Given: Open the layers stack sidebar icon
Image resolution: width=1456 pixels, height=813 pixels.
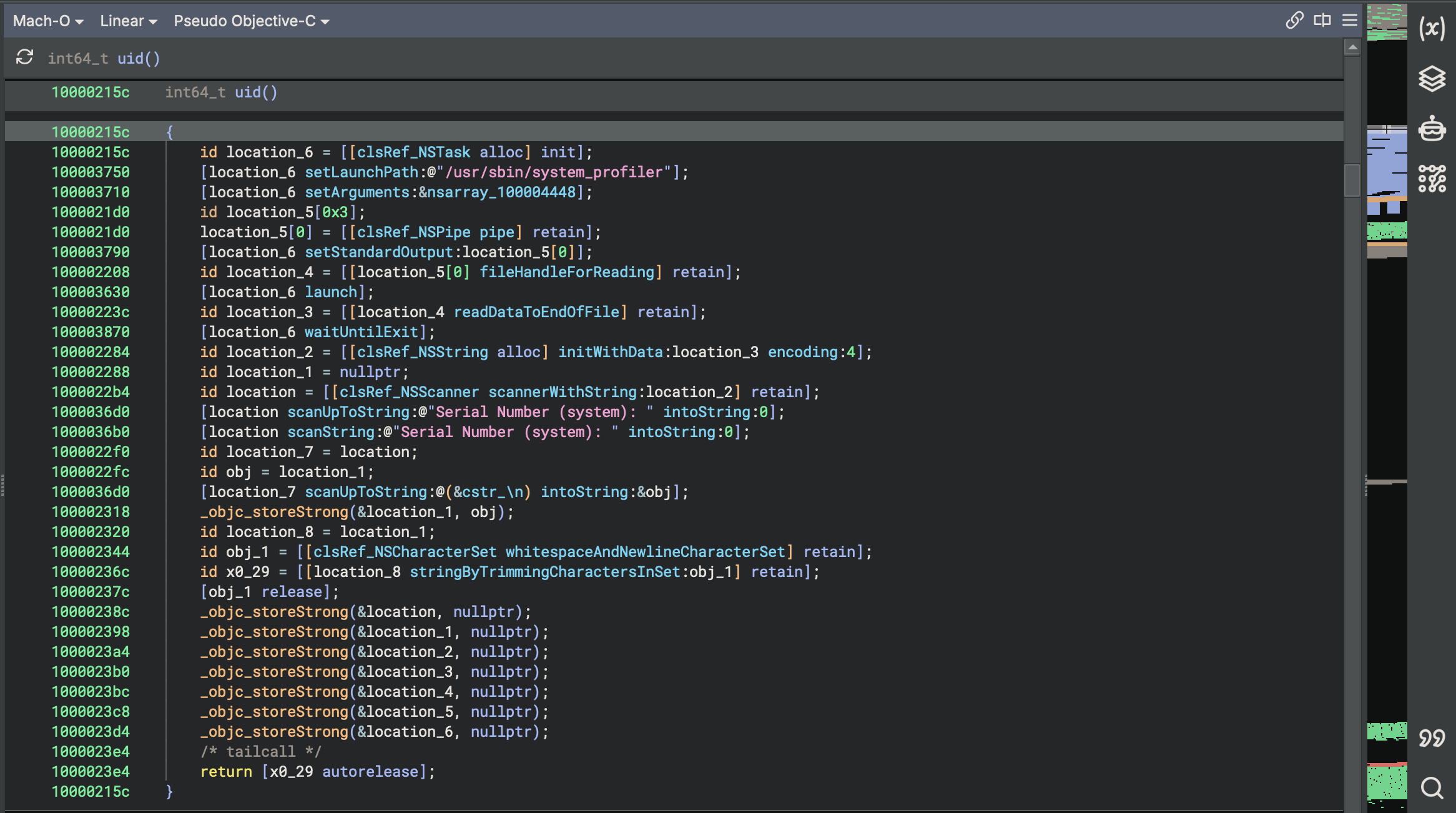Looking at the screenshot, I should point(1432,79).
